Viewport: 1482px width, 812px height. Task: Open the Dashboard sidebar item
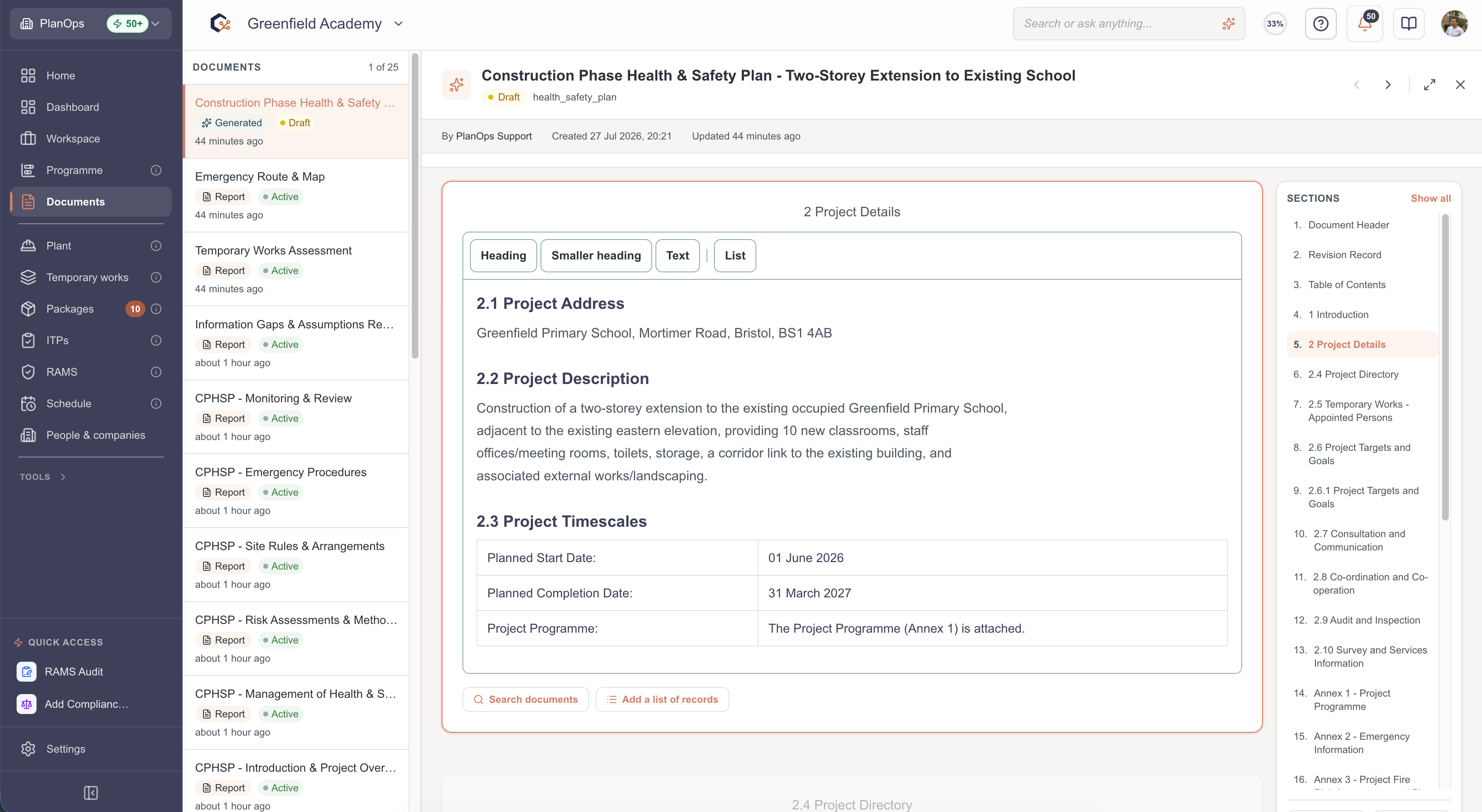(91, 107)
